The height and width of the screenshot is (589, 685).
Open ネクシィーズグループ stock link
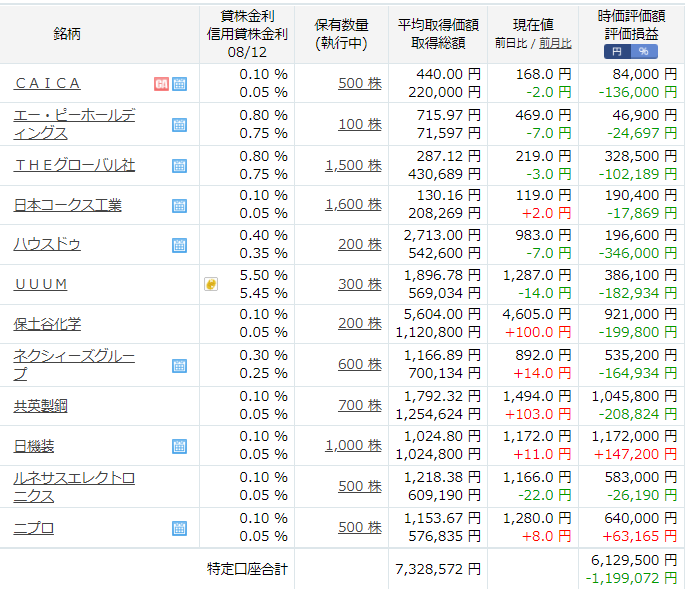pyautogui.click(x=74, y=365)
